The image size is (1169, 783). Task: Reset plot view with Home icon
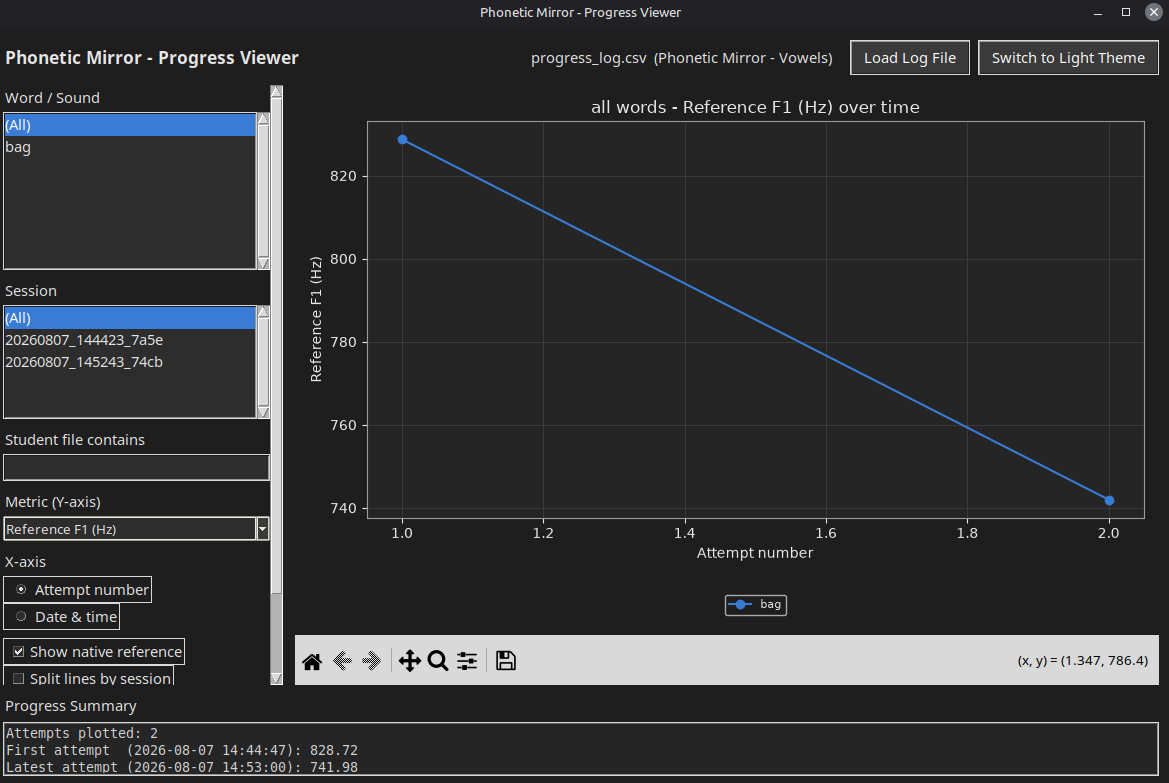pyautogui.click(x=312, y=661)
